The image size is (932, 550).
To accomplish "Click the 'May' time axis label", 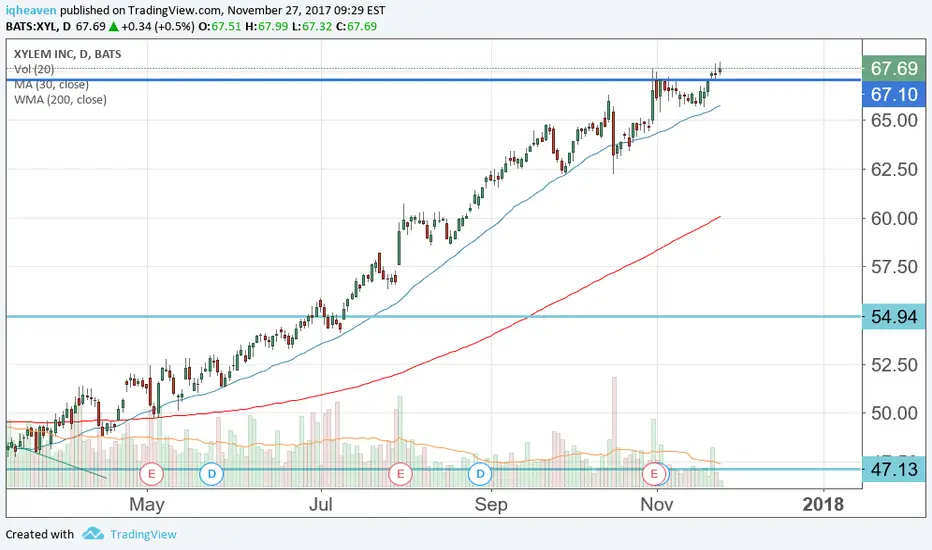I will pos(147,505).
